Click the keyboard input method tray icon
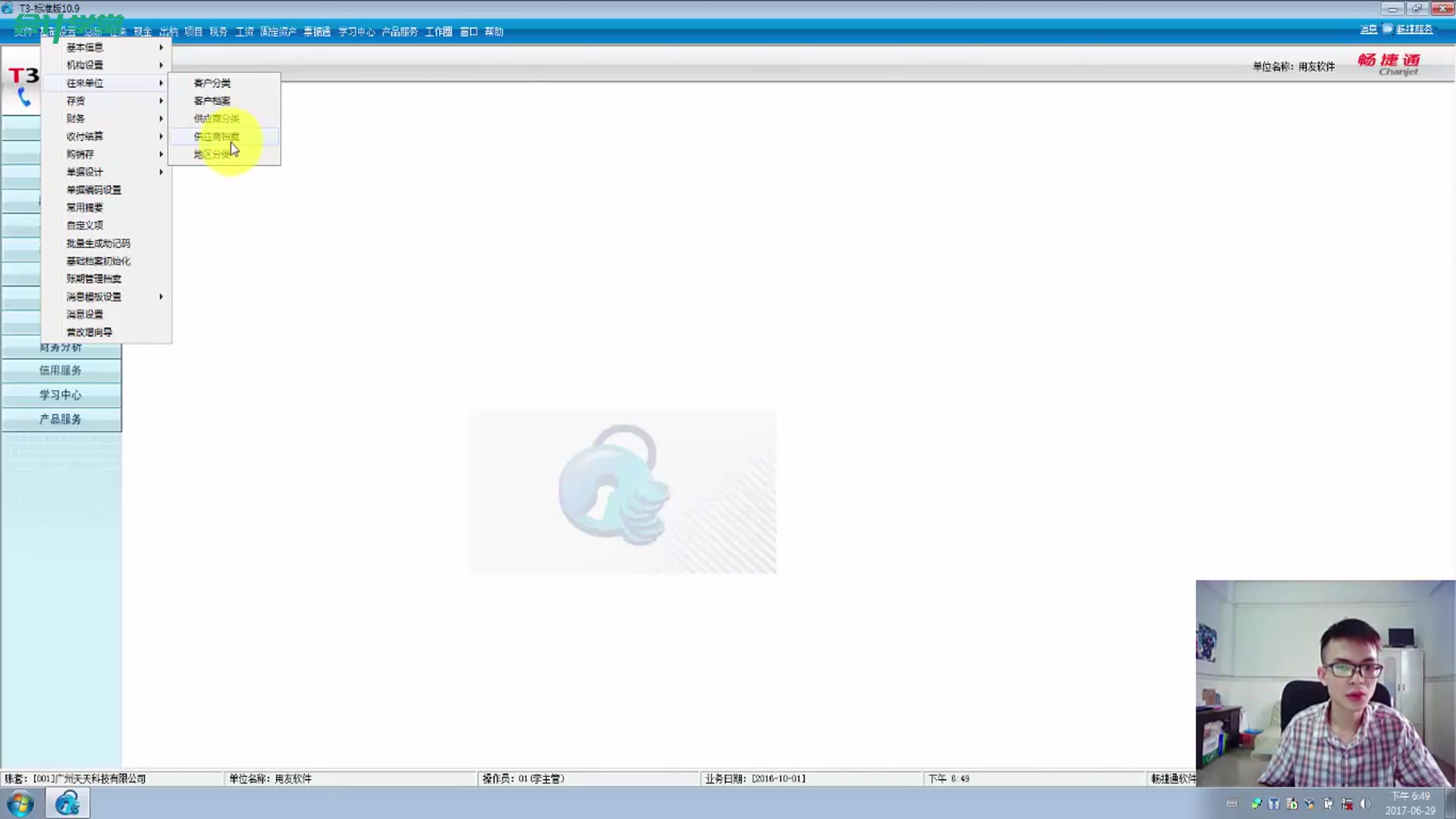Viewport: 1456px width, 819px height. [1232, 804]
